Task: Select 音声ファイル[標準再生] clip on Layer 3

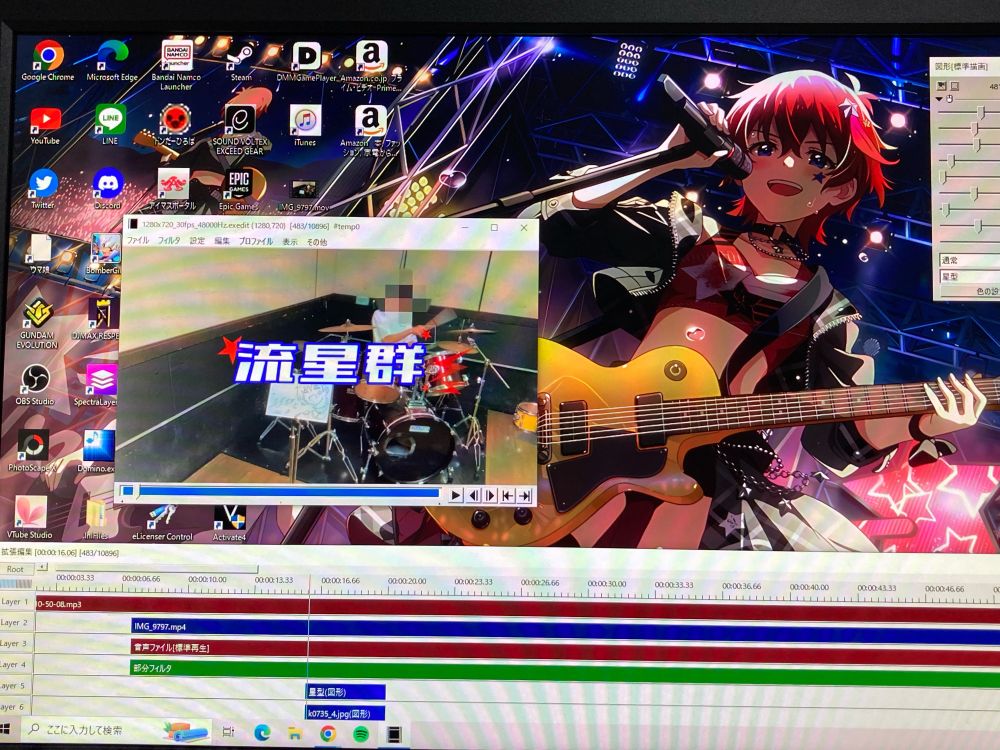Action: tap(566, 651)
